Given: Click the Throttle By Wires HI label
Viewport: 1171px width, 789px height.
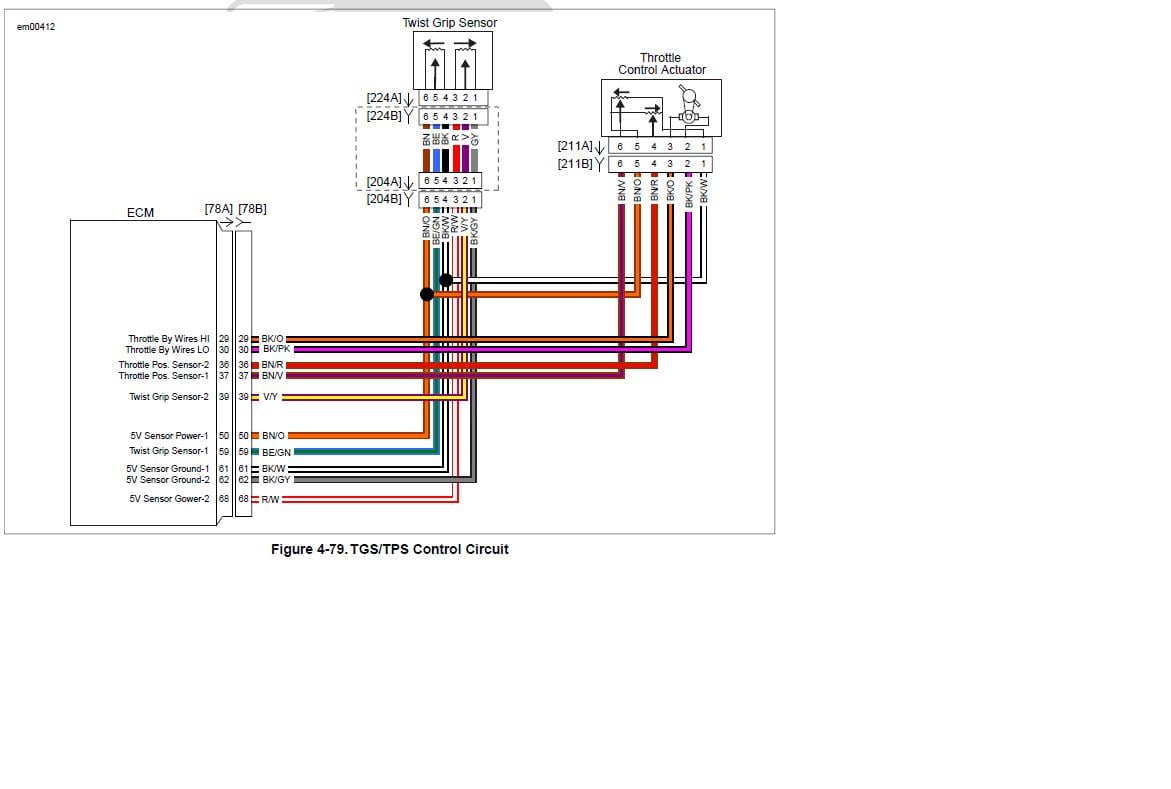Looking at the screenshot, I should (x=169, y=338).
